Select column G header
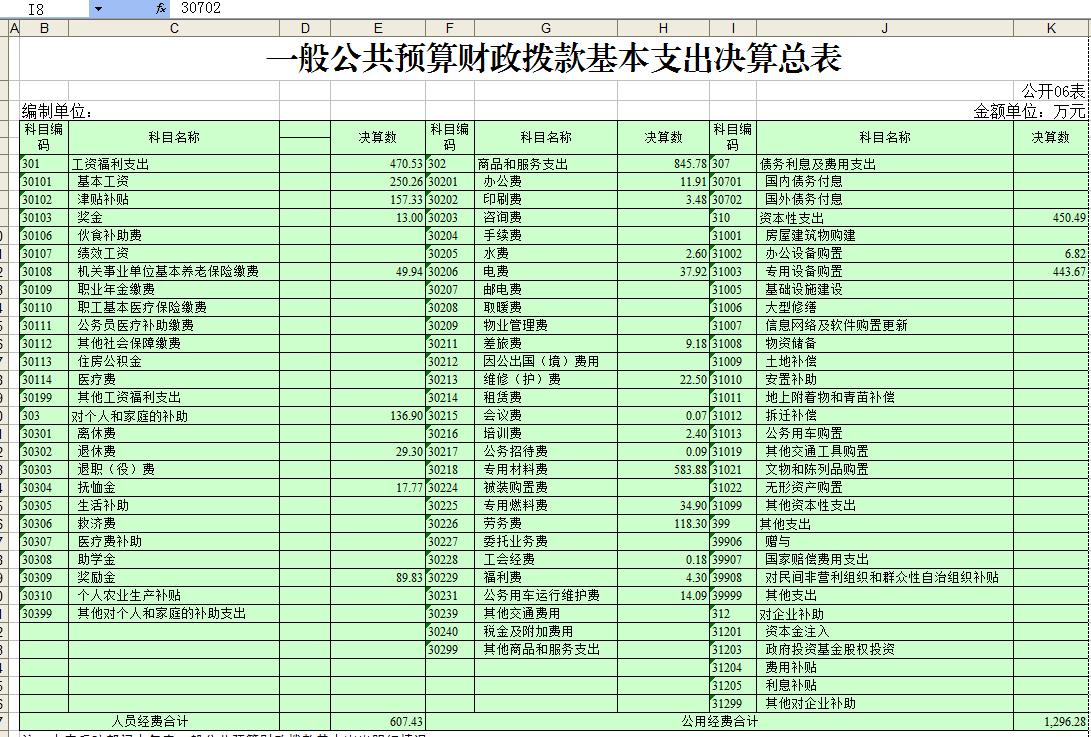This screenshot has width=1091, height=737. click(x=545, y=28)
